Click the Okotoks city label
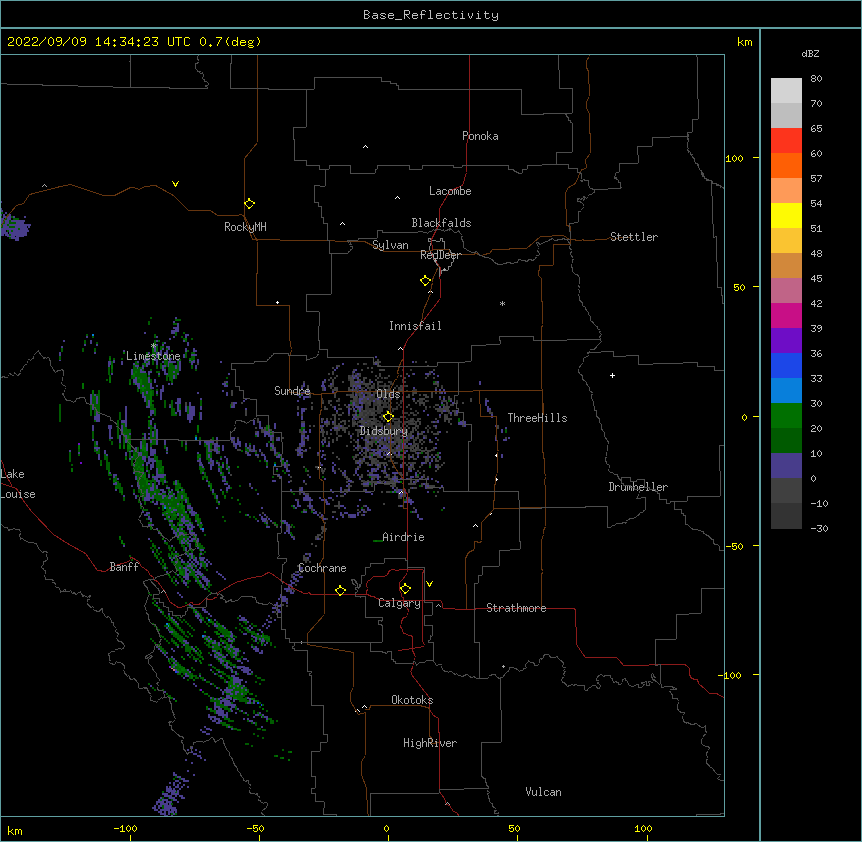The width and height of the screenshot is (862, 842). (412, 700)
